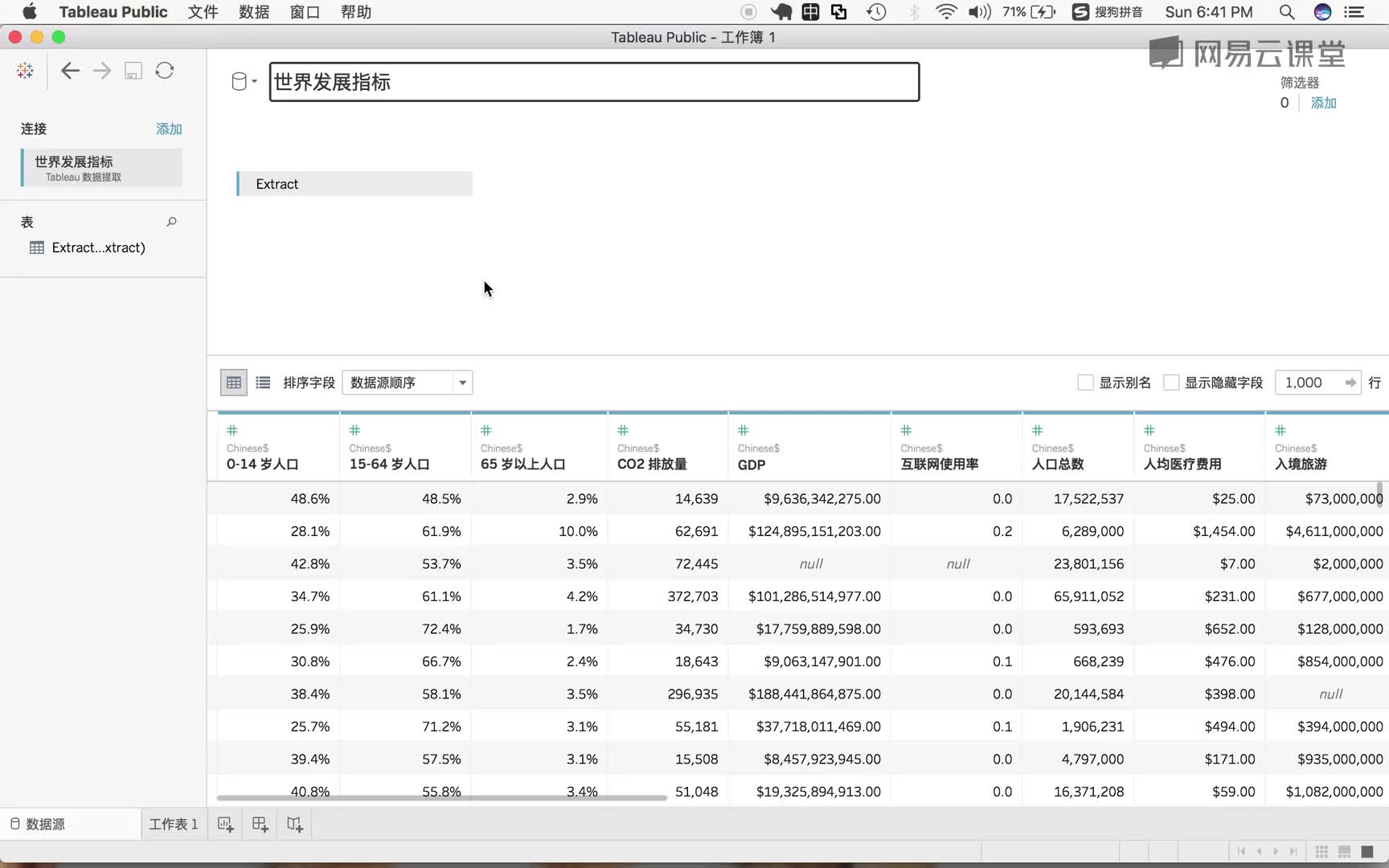Show filmstrip view in status bar
This screenshot has width=1389, height=868.
1344,851
